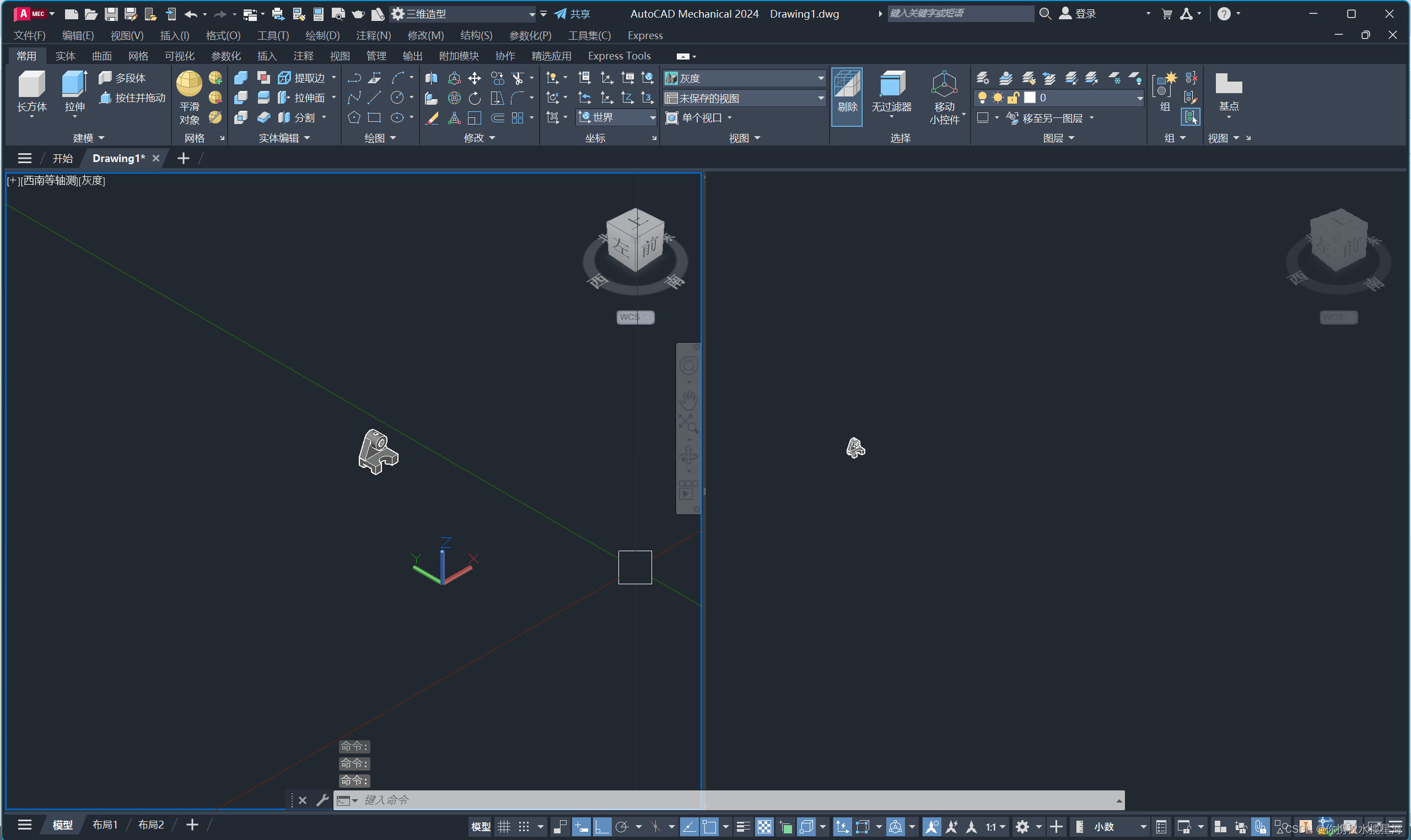Click the Smooth Object (平滑对象) icon
The height and width of the screenshot is (840, 1411).
coord(189,85)
